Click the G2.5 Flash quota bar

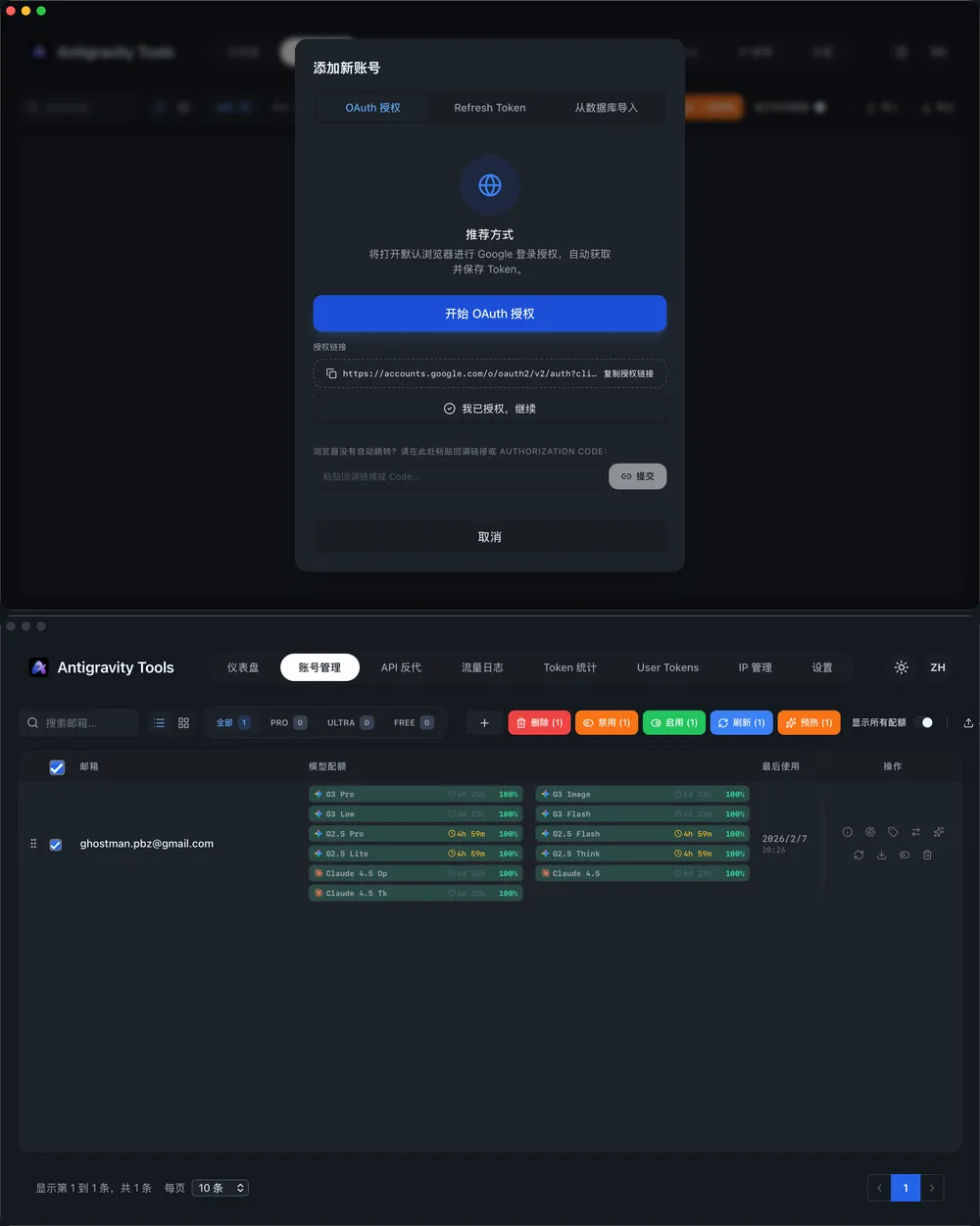pyautogui.click(x=643, y=834)
